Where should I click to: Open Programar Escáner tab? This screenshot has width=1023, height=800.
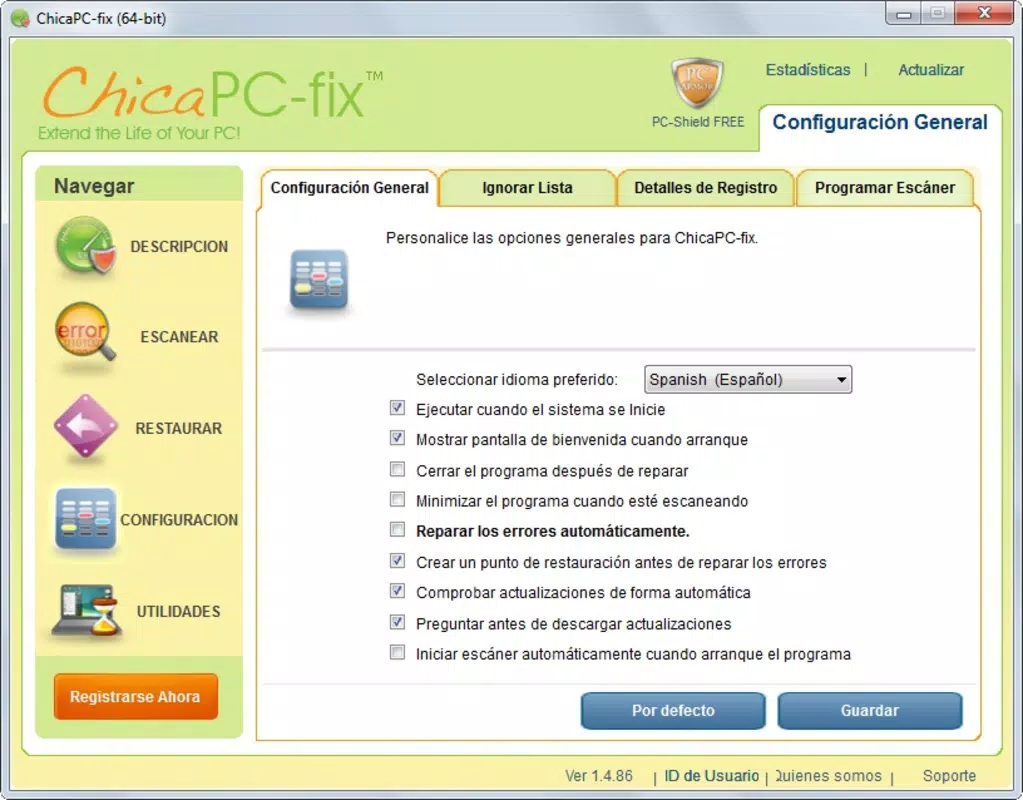click(885, 188)
